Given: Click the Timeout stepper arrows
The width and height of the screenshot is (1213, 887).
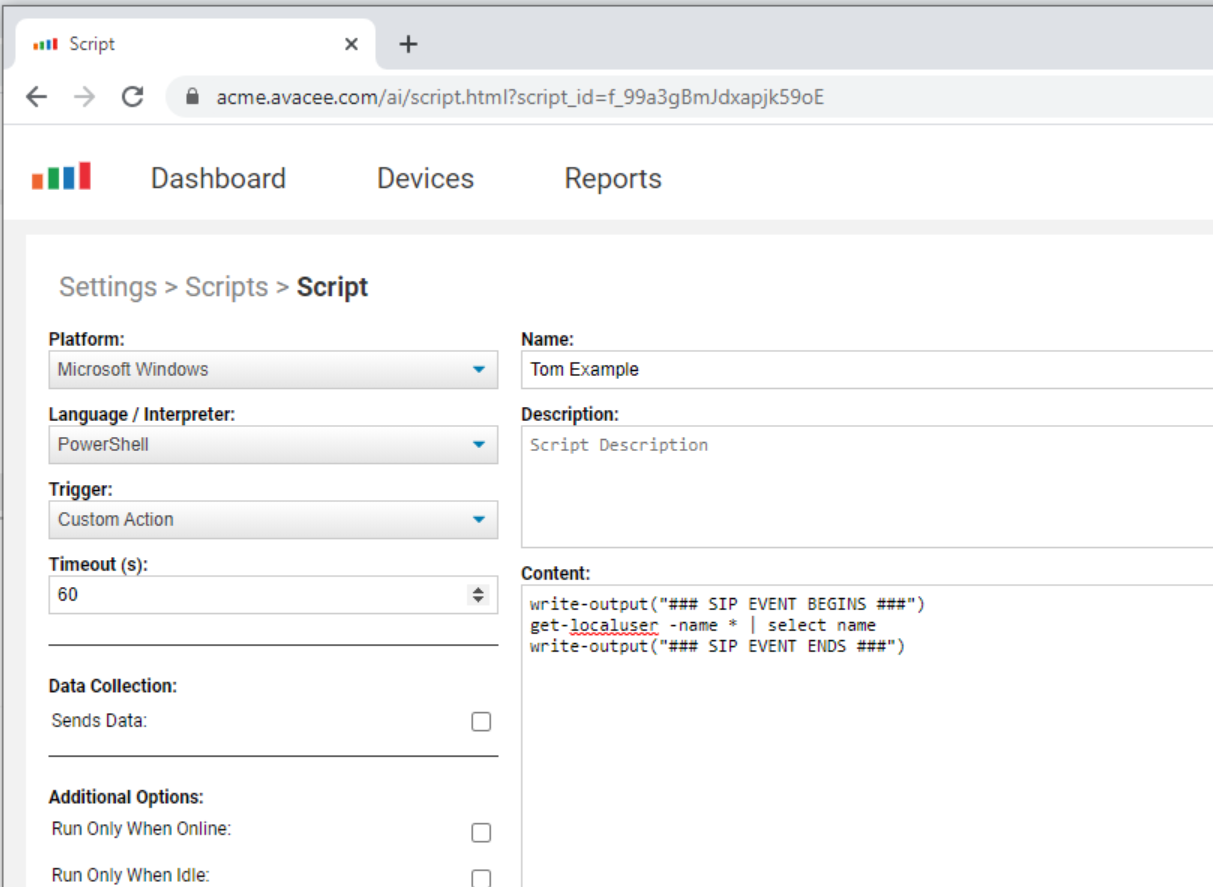Looking at the screenshot, I should click(x=478, y=595).
